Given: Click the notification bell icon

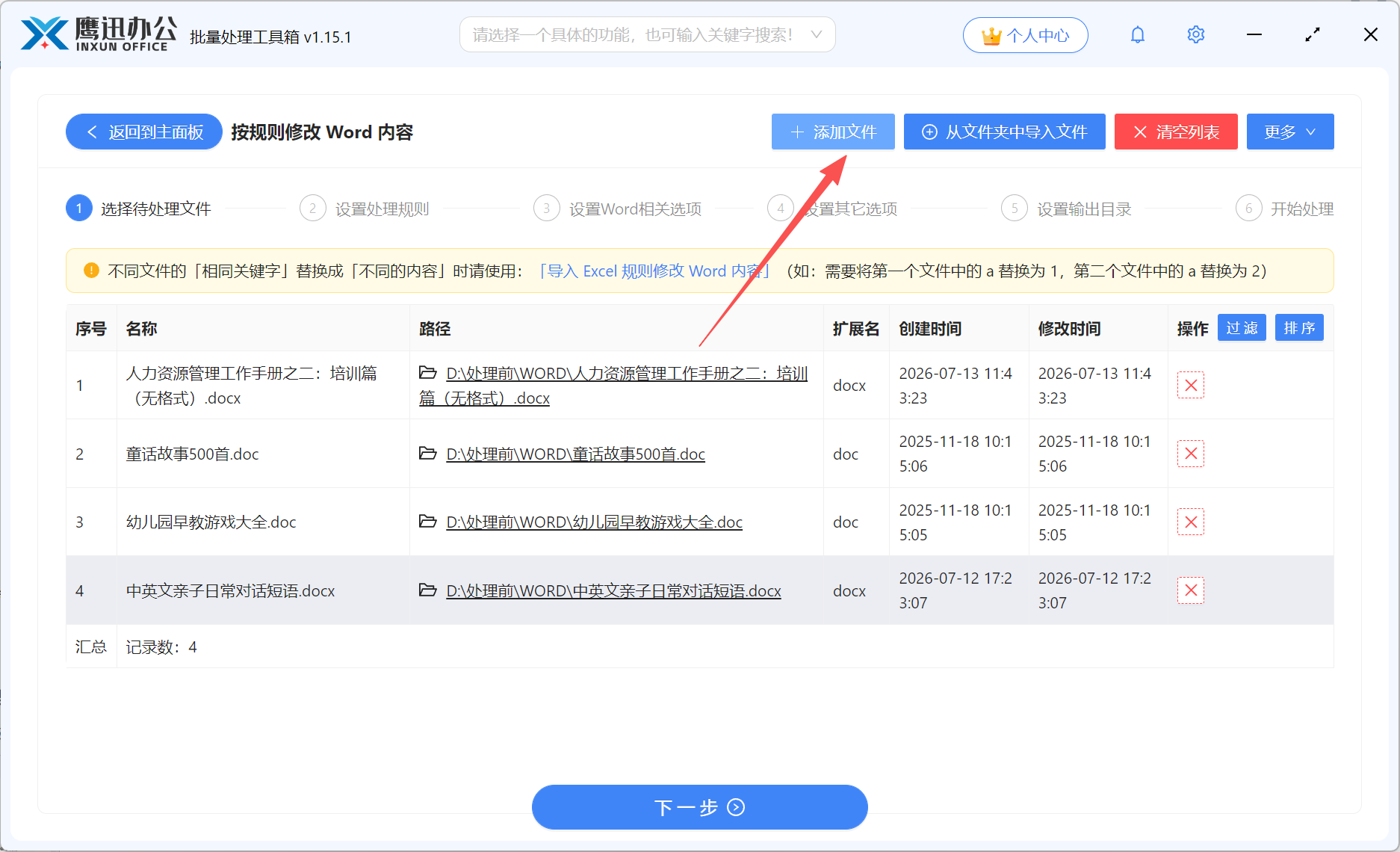Looking at the screenshot, I should pos(1137,35).
